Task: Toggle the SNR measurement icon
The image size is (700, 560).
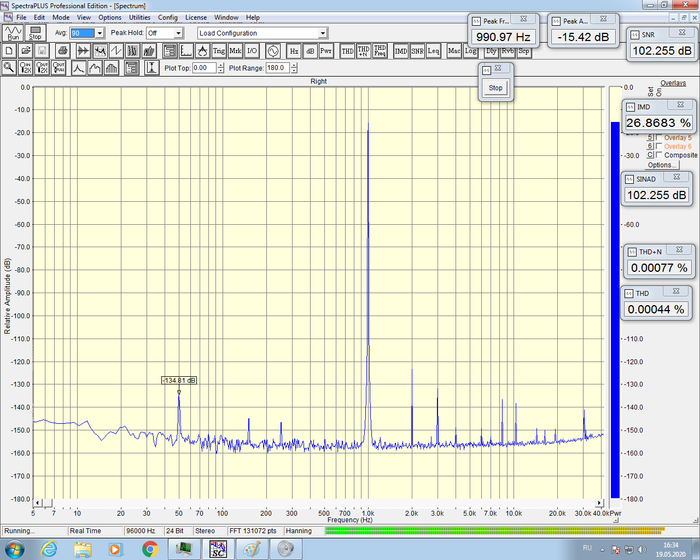Action: [418, 50]
